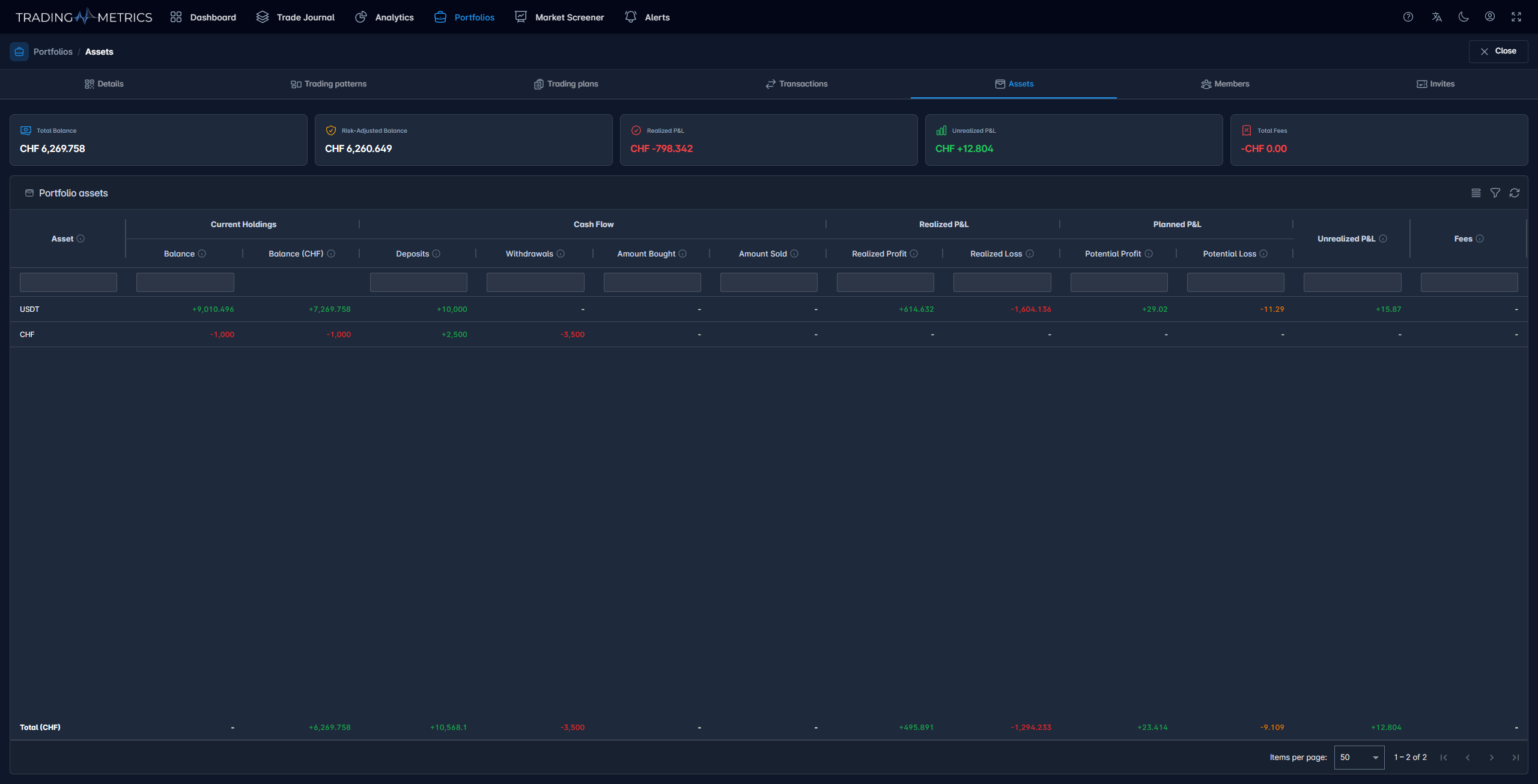This screenshot has height=784, width=1538.
Task: Click the Unrealized P&L card value
Action: click(x=964, y=148)
